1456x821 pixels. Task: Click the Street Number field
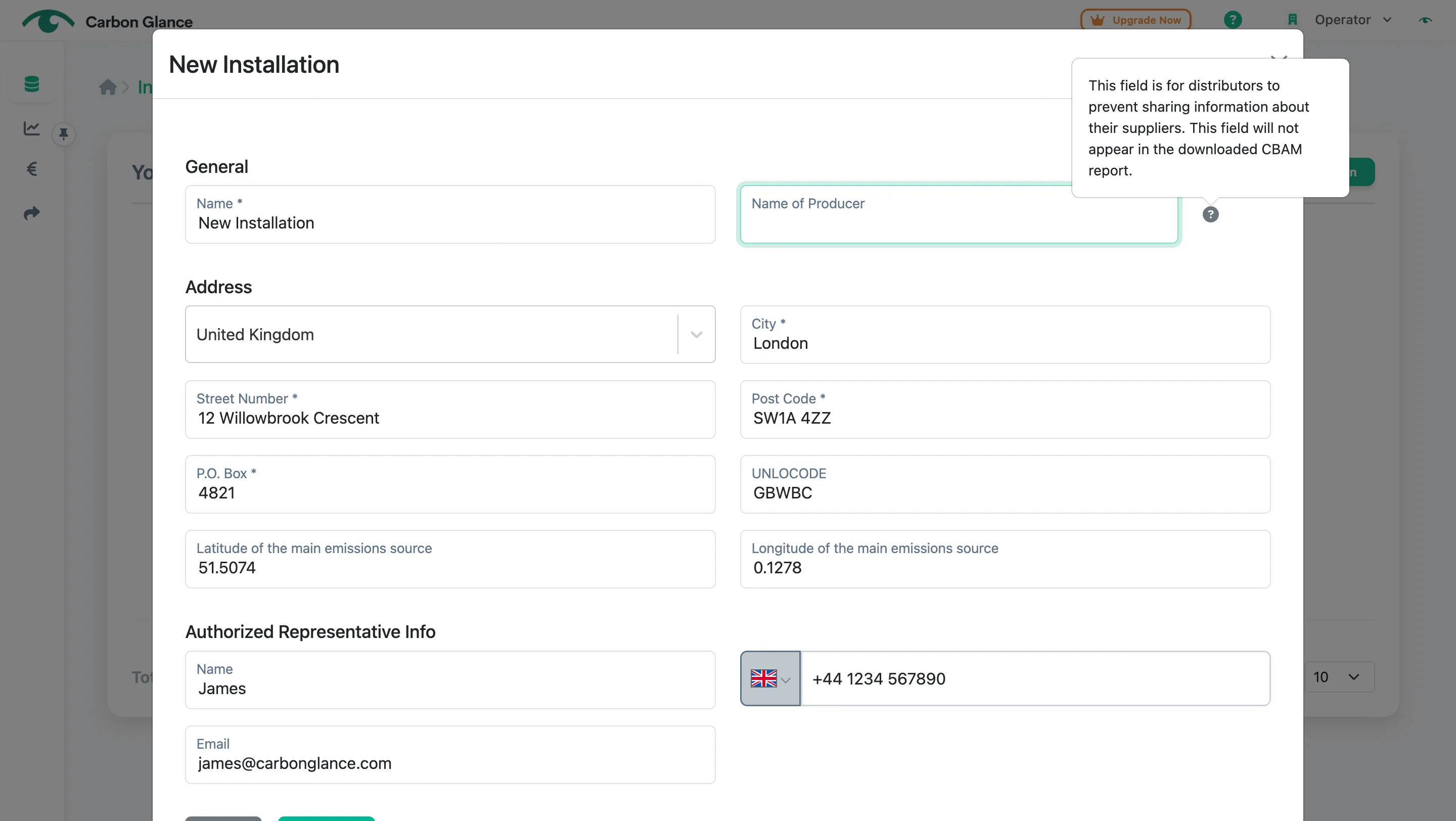[450, 409]
